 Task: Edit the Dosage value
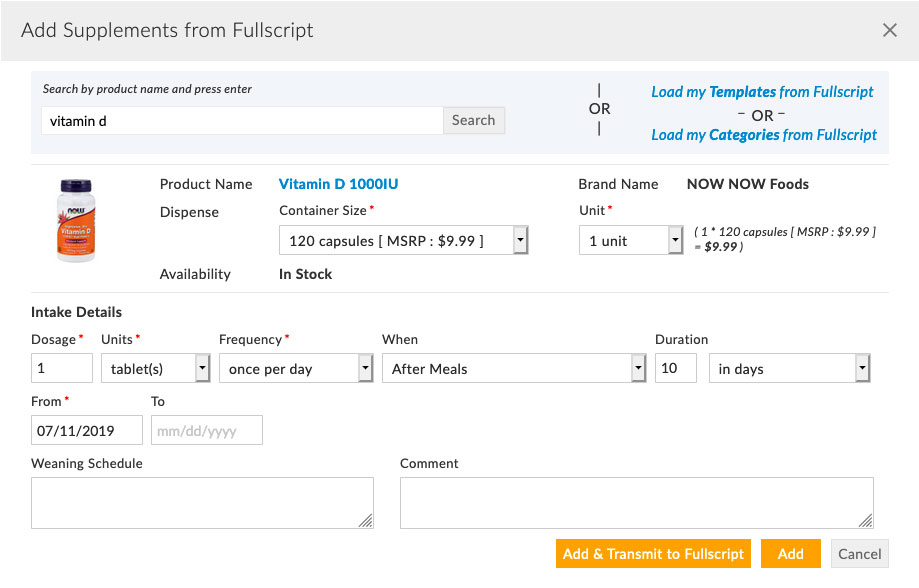(x=61, y=368)
